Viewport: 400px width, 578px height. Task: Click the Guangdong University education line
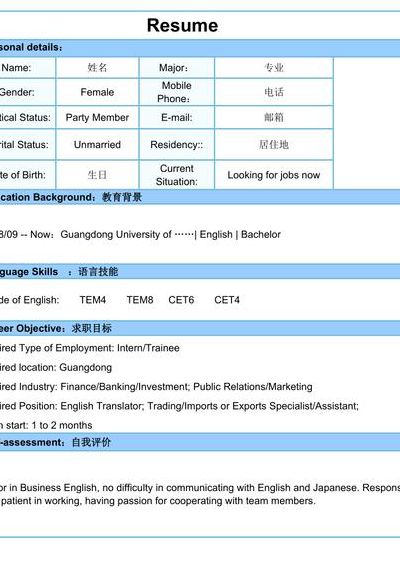pos(140,234)
